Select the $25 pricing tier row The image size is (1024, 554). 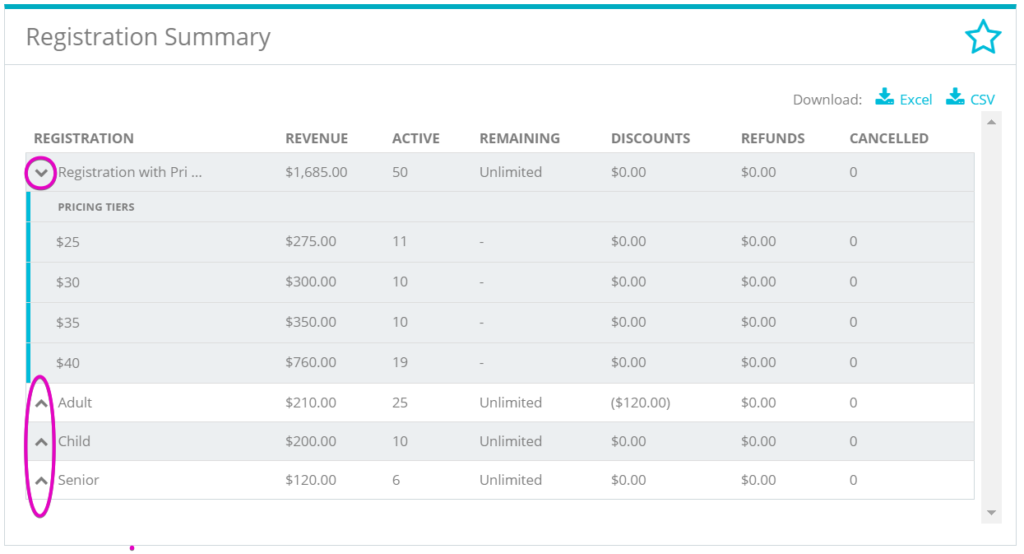pos(500,242)
